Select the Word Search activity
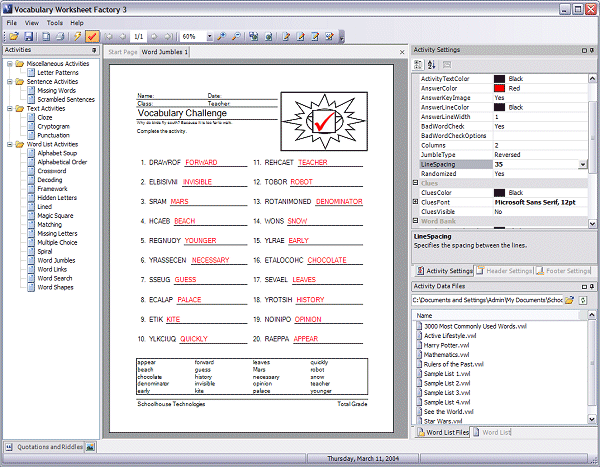Viewport: 600px width, 467px height. (55, 278)
